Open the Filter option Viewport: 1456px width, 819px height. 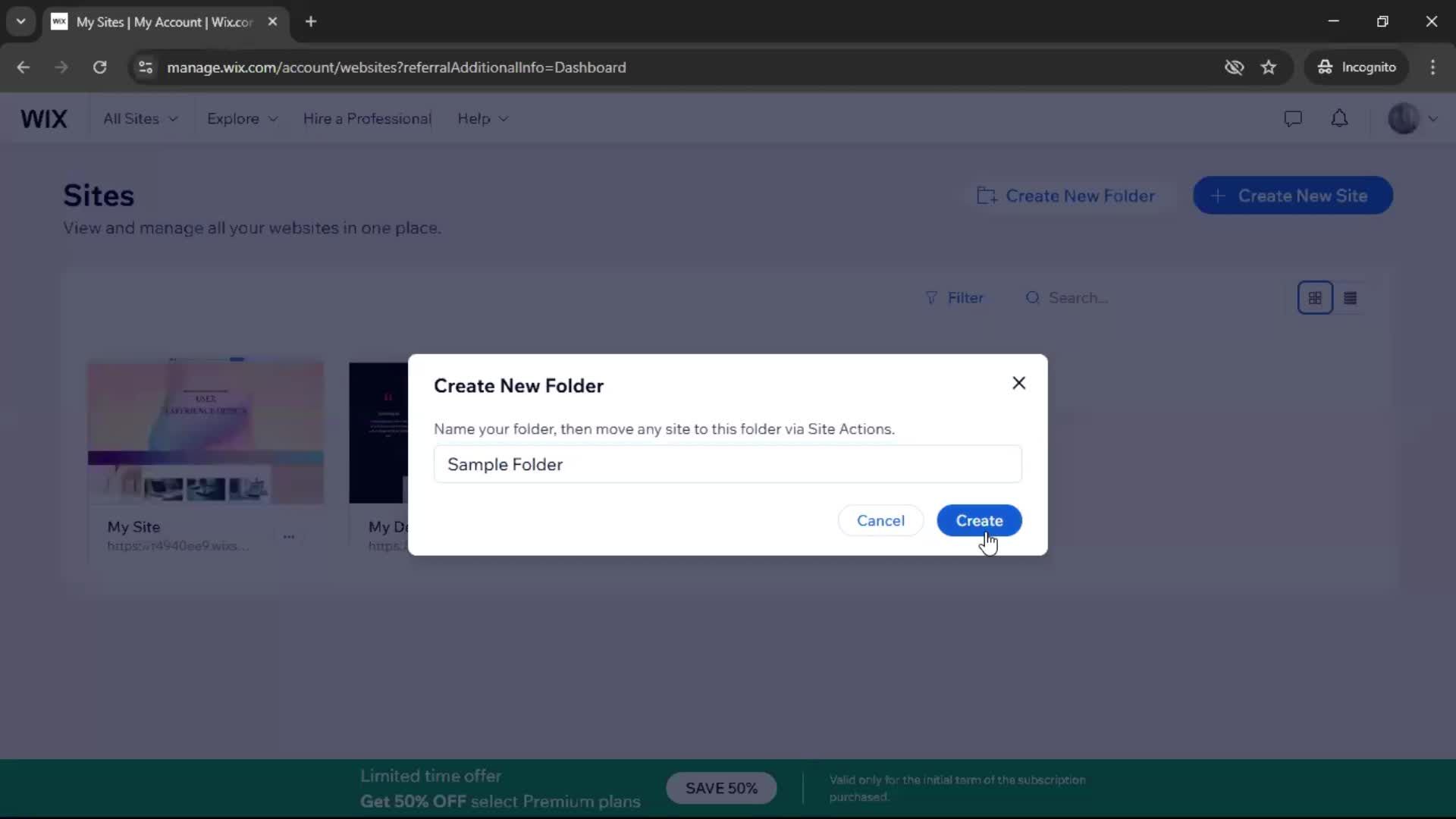(954, 298)
